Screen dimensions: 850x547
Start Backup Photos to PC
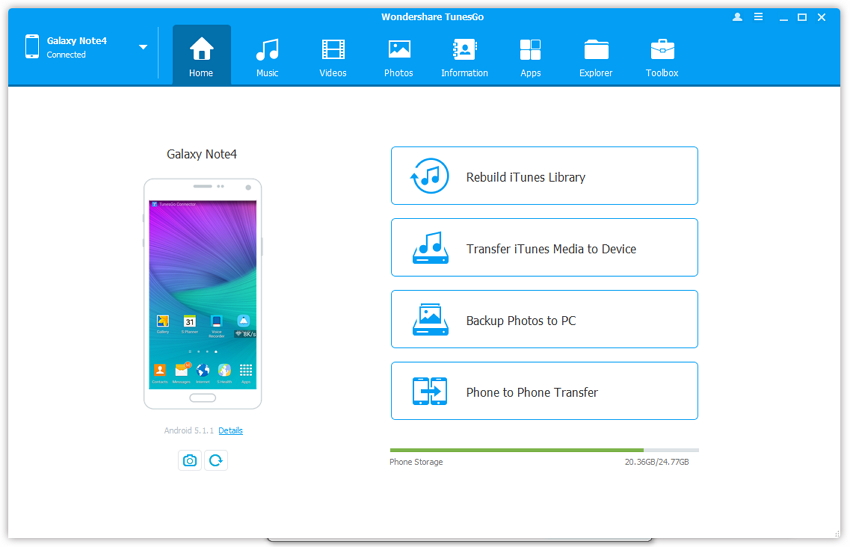[x=544, y=320]
